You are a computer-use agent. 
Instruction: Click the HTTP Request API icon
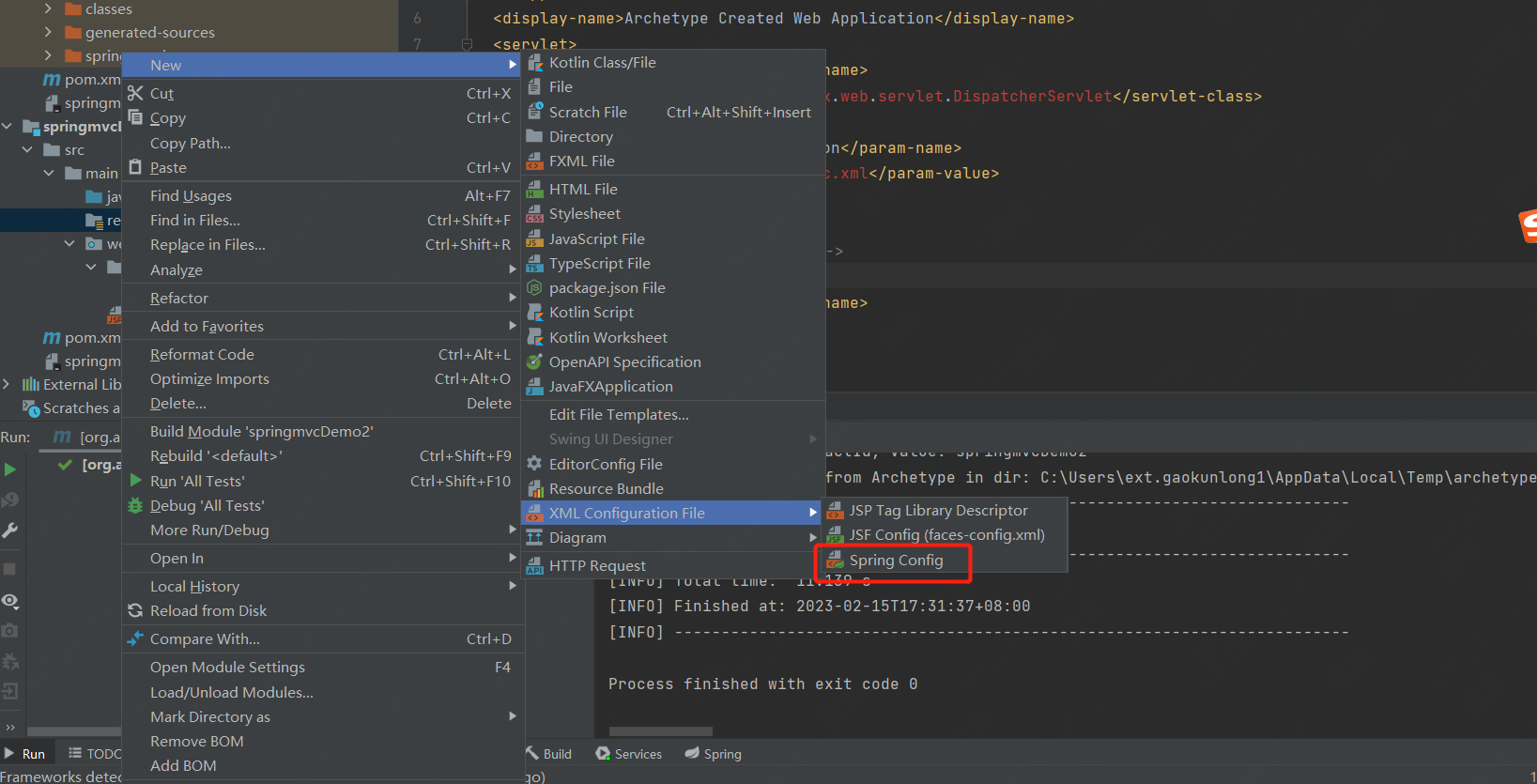[535, 566]
